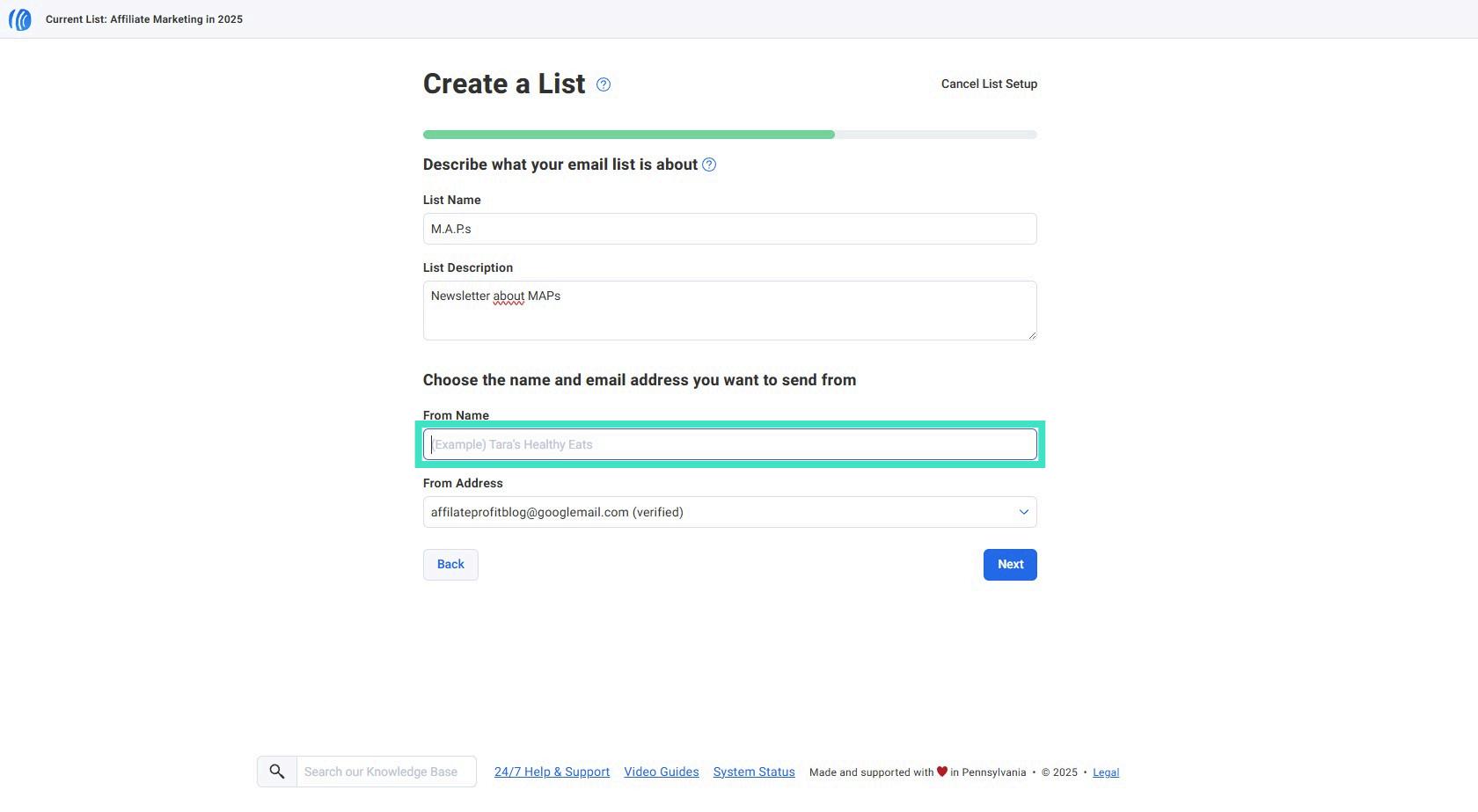
Task: Click the red heart icon in footer
Action: pos(942,772)
